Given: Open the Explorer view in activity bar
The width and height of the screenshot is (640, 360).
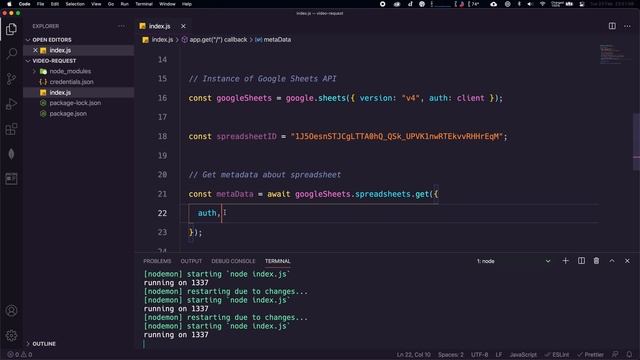Looking at the screenshot, I should [x=11, y=29].
